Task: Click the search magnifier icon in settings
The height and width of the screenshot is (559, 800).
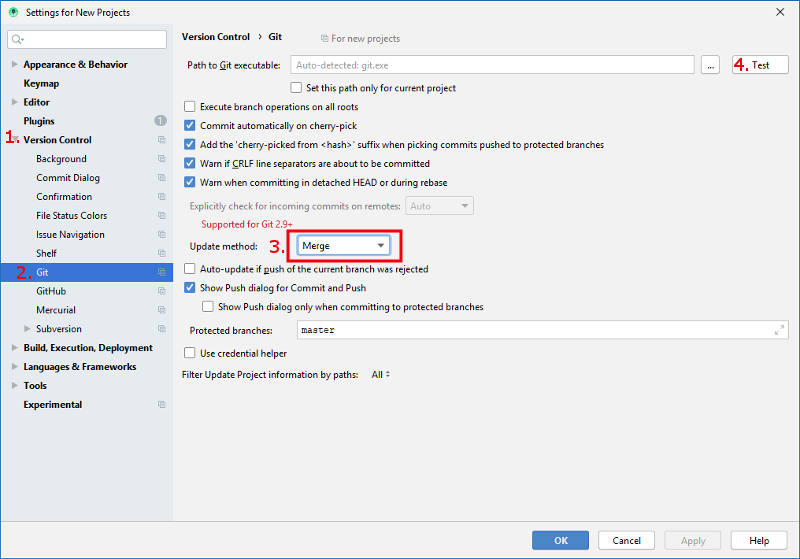Action: 17,39
